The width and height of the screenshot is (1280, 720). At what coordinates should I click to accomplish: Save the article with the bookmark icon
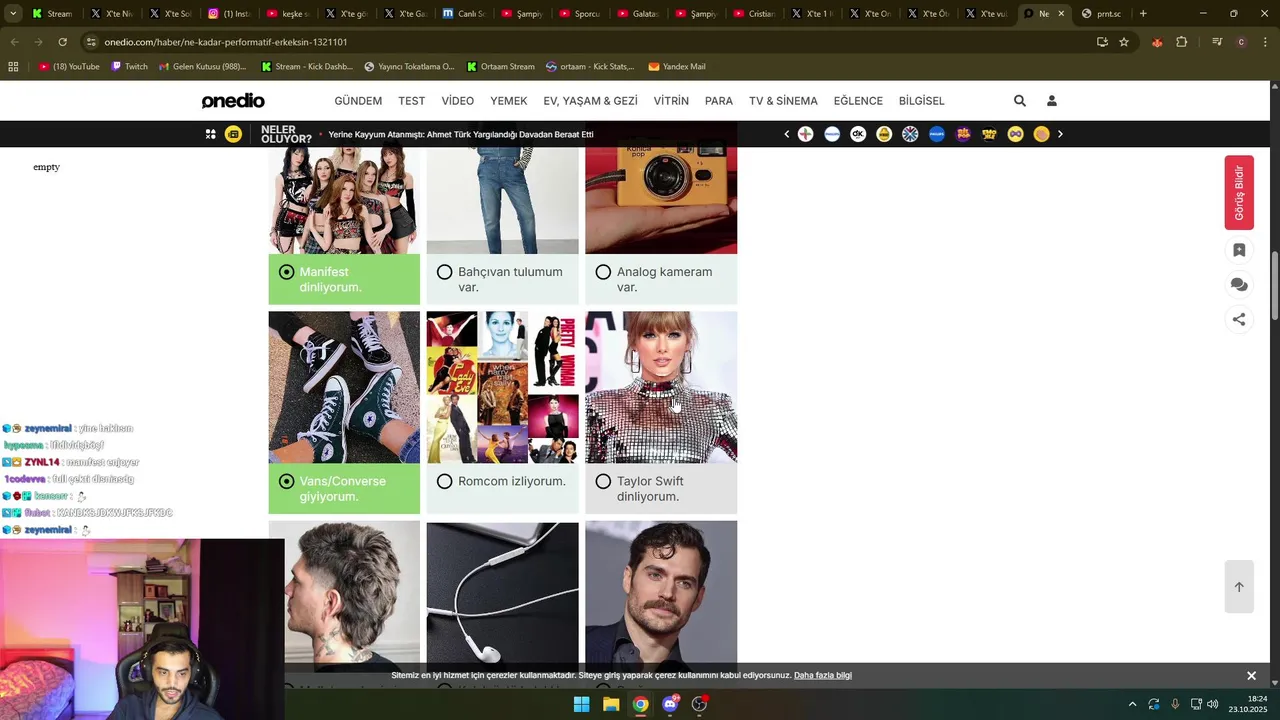[1239, 250]
